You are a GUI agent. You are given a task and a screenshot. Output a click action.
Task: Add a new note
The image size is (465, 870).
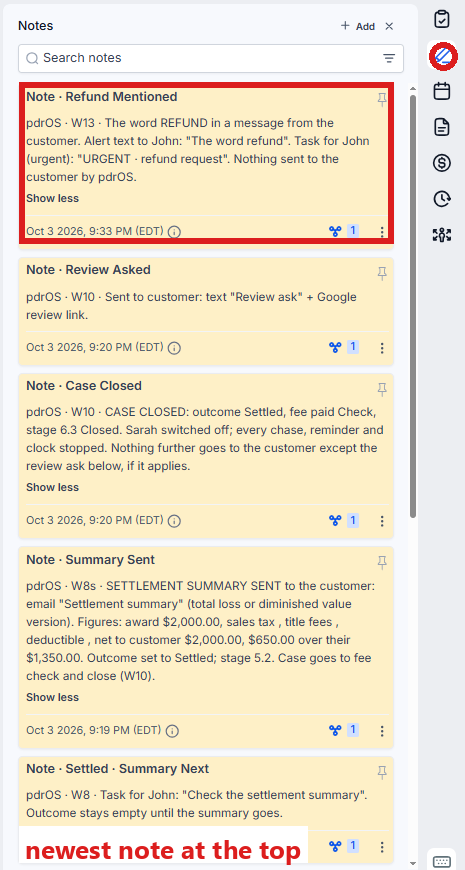357,26
